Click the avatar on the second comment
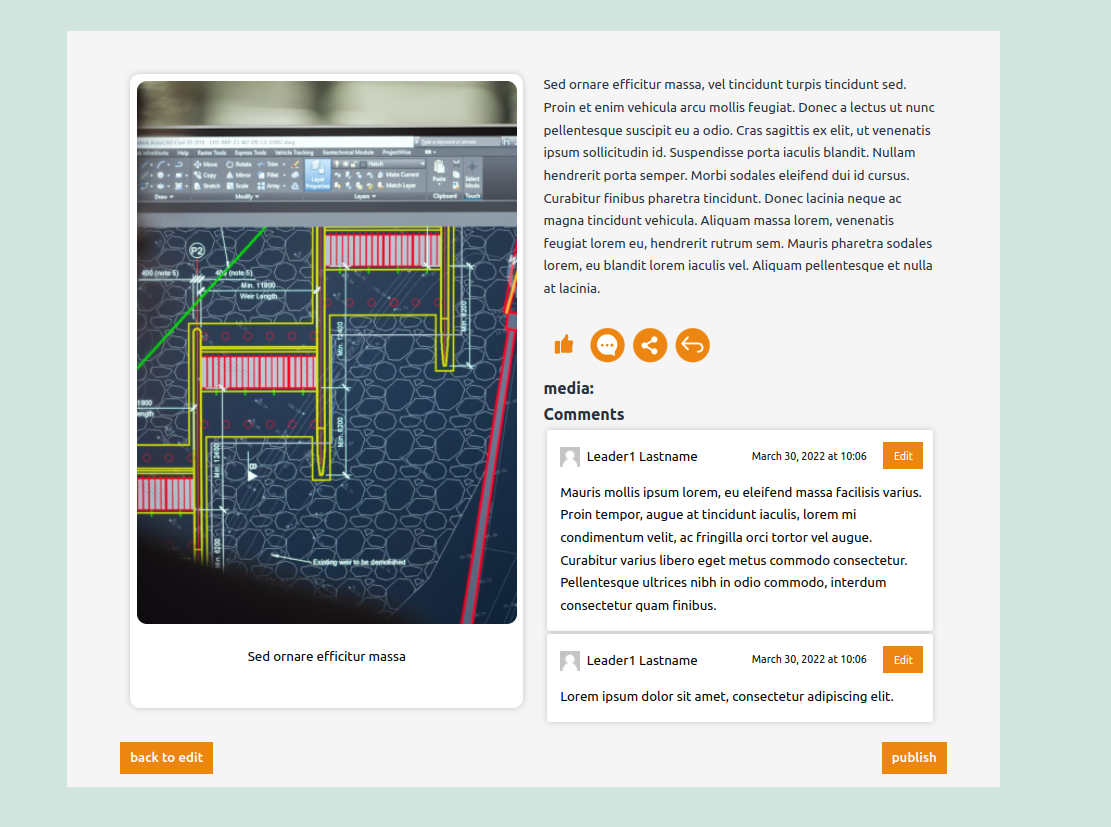Viewport: 1111px width, 827px height. [x=570, y=661]
